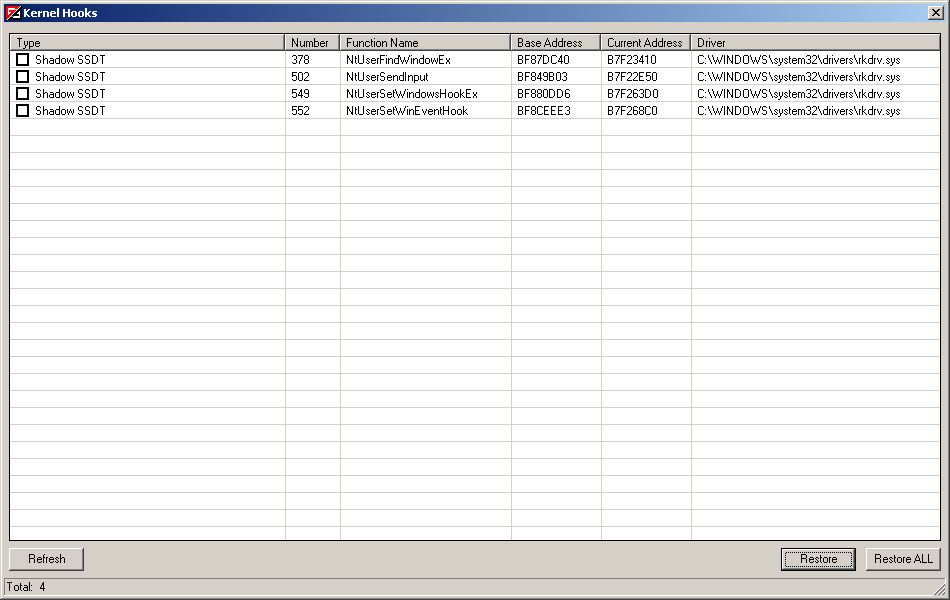
Task: Click number cell 502
Action: tap(301, 76)
